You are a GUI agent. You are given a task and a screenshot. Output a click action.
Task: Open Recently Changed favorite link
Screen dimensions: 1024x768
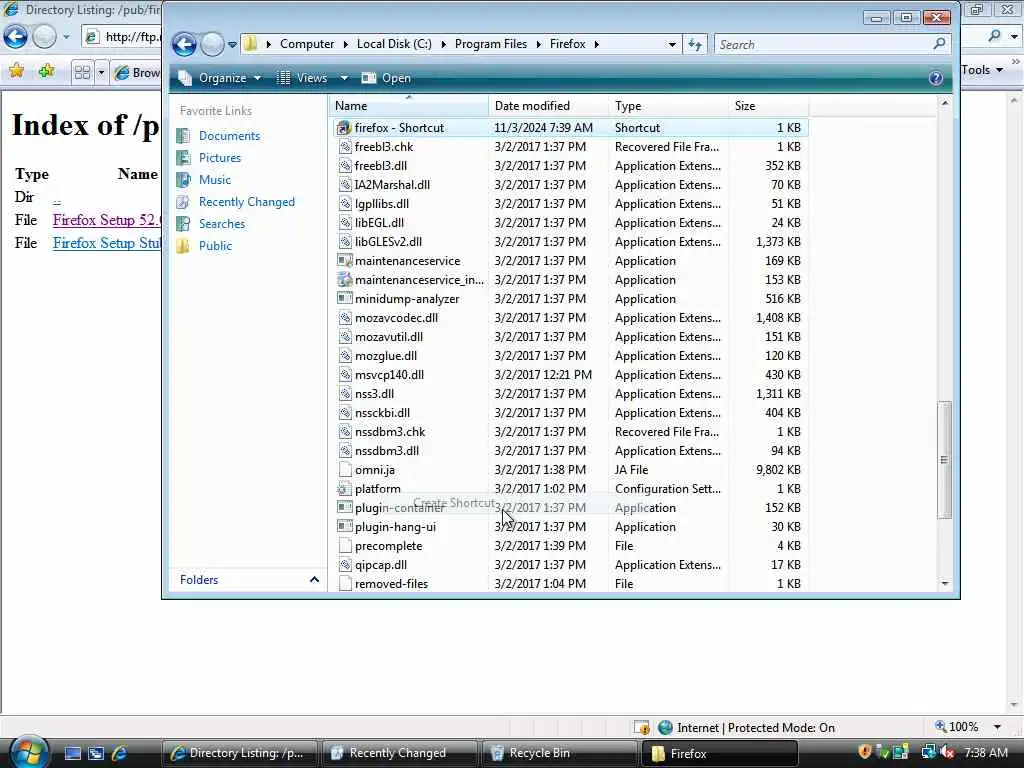pyautogui.click(x=247, y=202)
